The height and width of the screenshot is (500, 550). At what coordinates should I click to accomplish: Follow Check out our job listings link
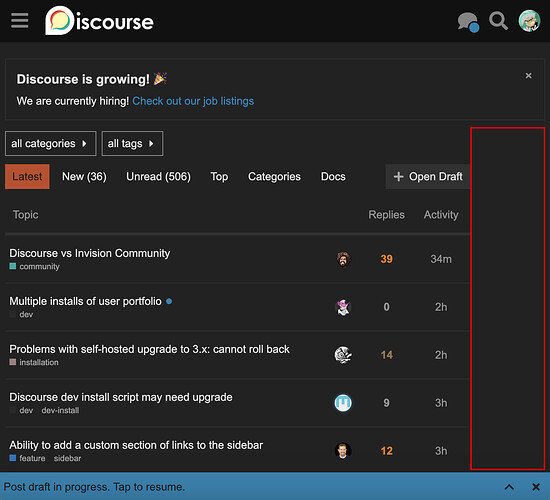tap(193, 101)
